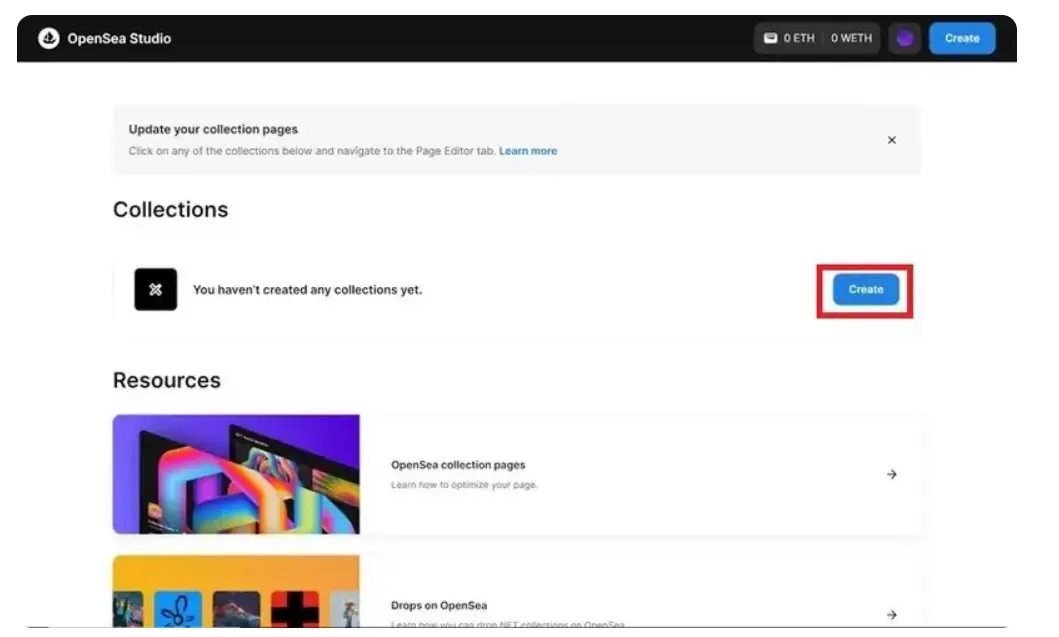Open the Drops on OpenSea resource title
Viewport: 1059px width, 637px height.
click(439, 606)
